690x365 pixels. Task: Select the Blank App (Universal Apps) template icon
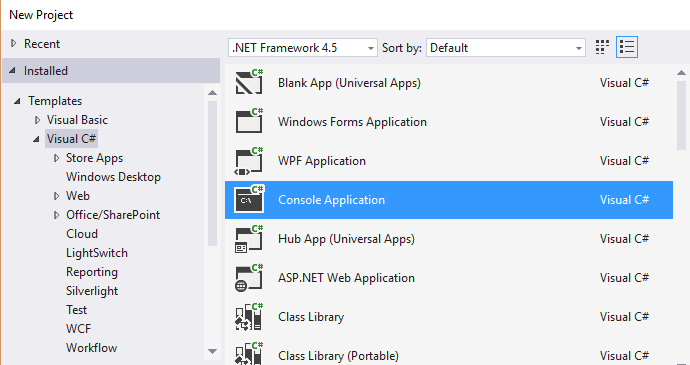pyautogui.click(x=249, y=81)
